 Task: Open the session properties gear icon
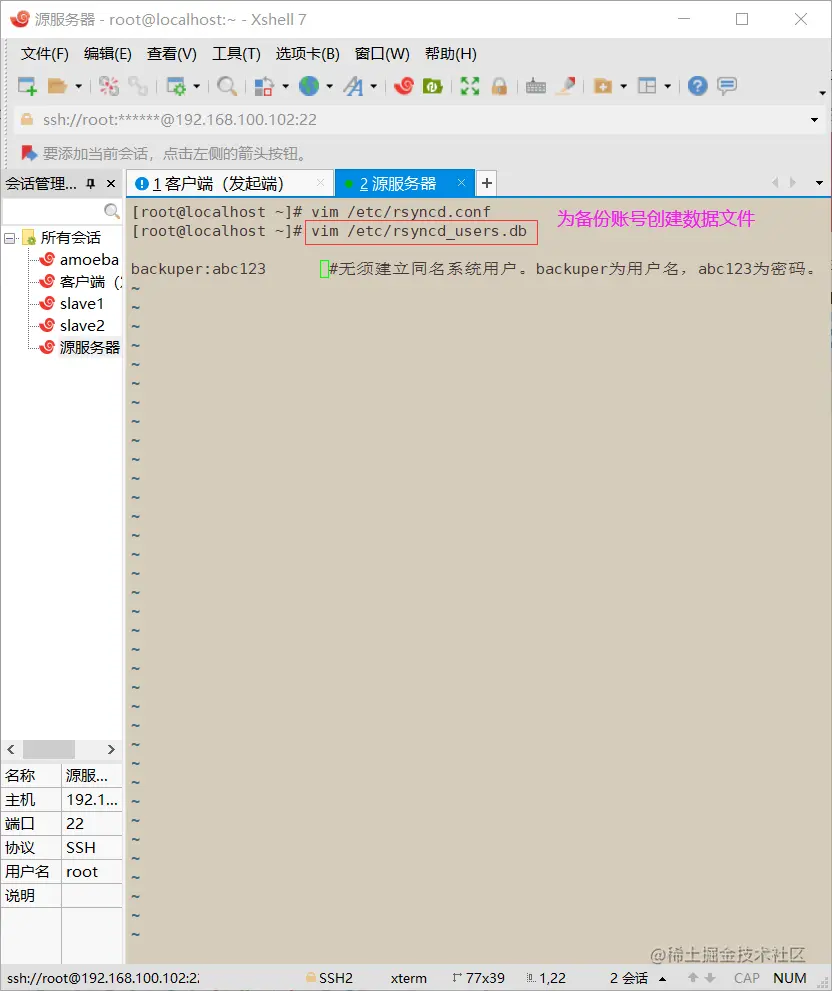tap(176, 86)
